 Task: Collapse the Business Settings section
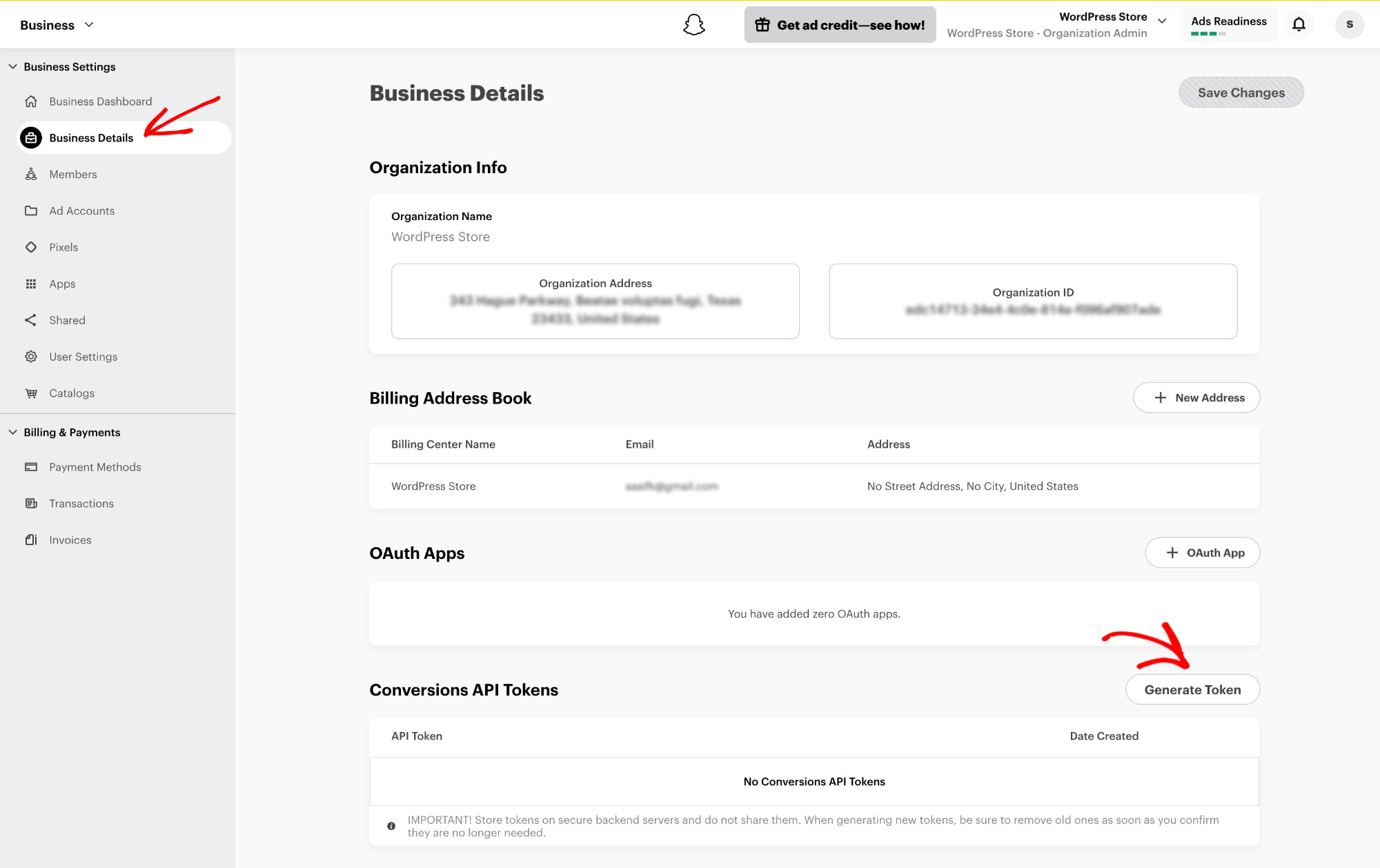[x=12, y=67]
